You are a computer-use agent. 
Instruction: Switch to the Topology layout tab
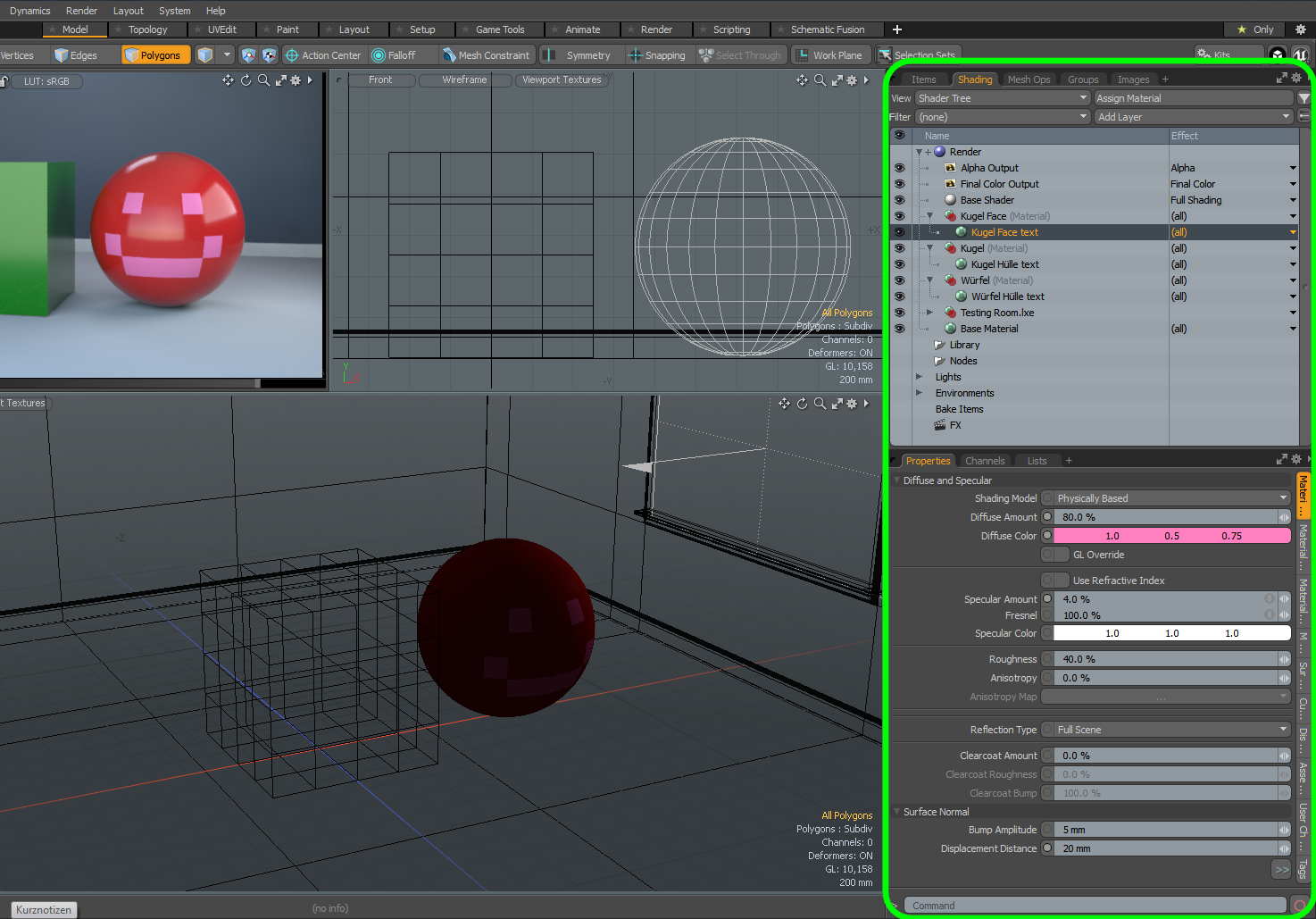147,29
